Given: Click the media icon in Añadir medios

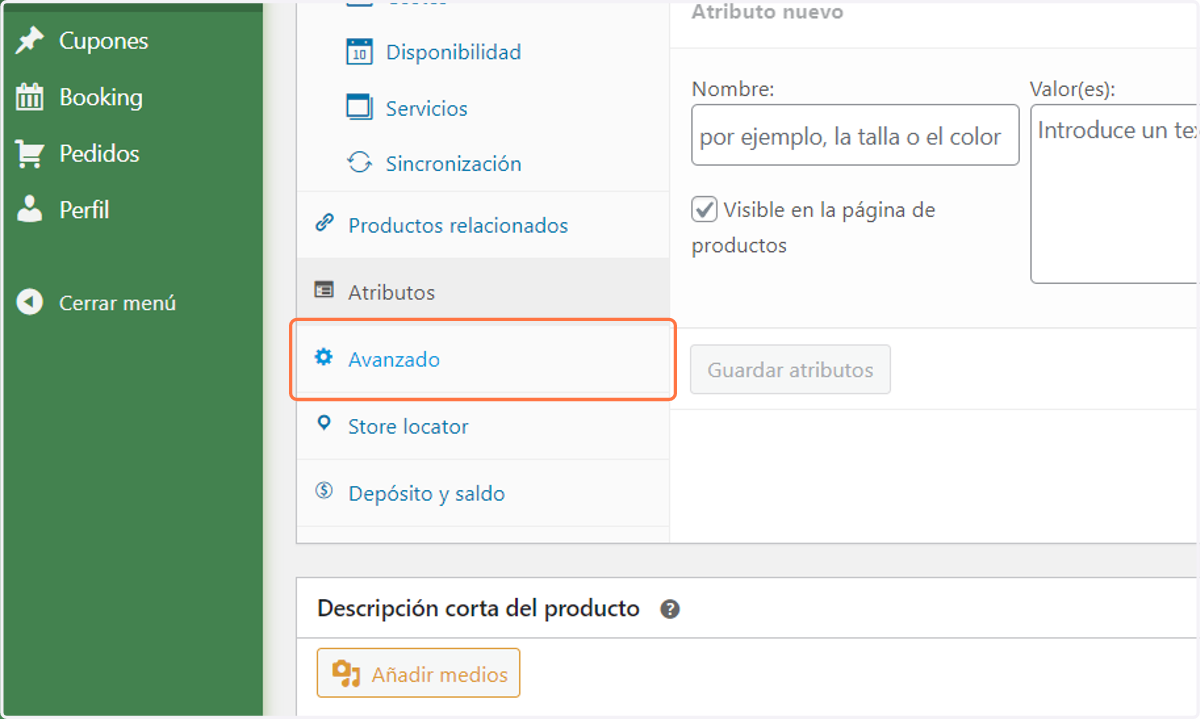Looking at the screenshot, I should pos(346,674).
